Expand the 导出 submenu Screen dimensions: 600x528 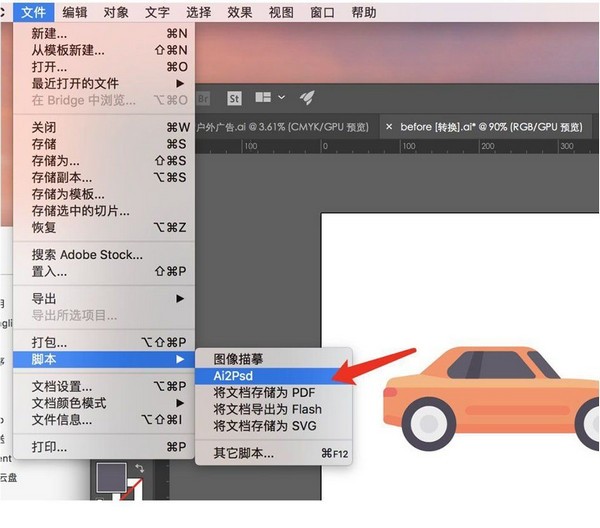click(x=104, y=298)
